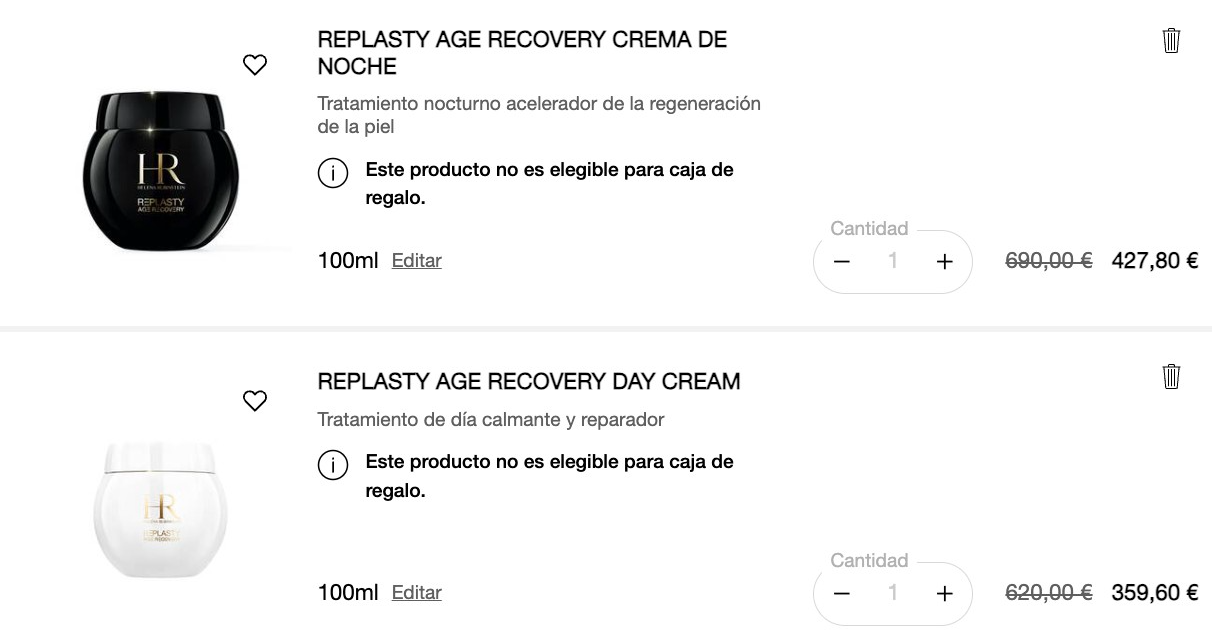Add Day Cream to wishlist heart
Image resolution: width=1212 pixels, height=644 pixels.
(255, 401)
